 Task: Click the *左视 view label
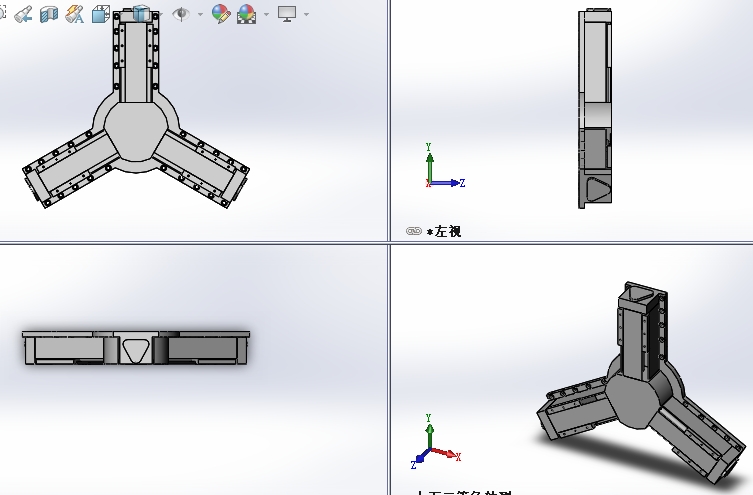[444, 231]
